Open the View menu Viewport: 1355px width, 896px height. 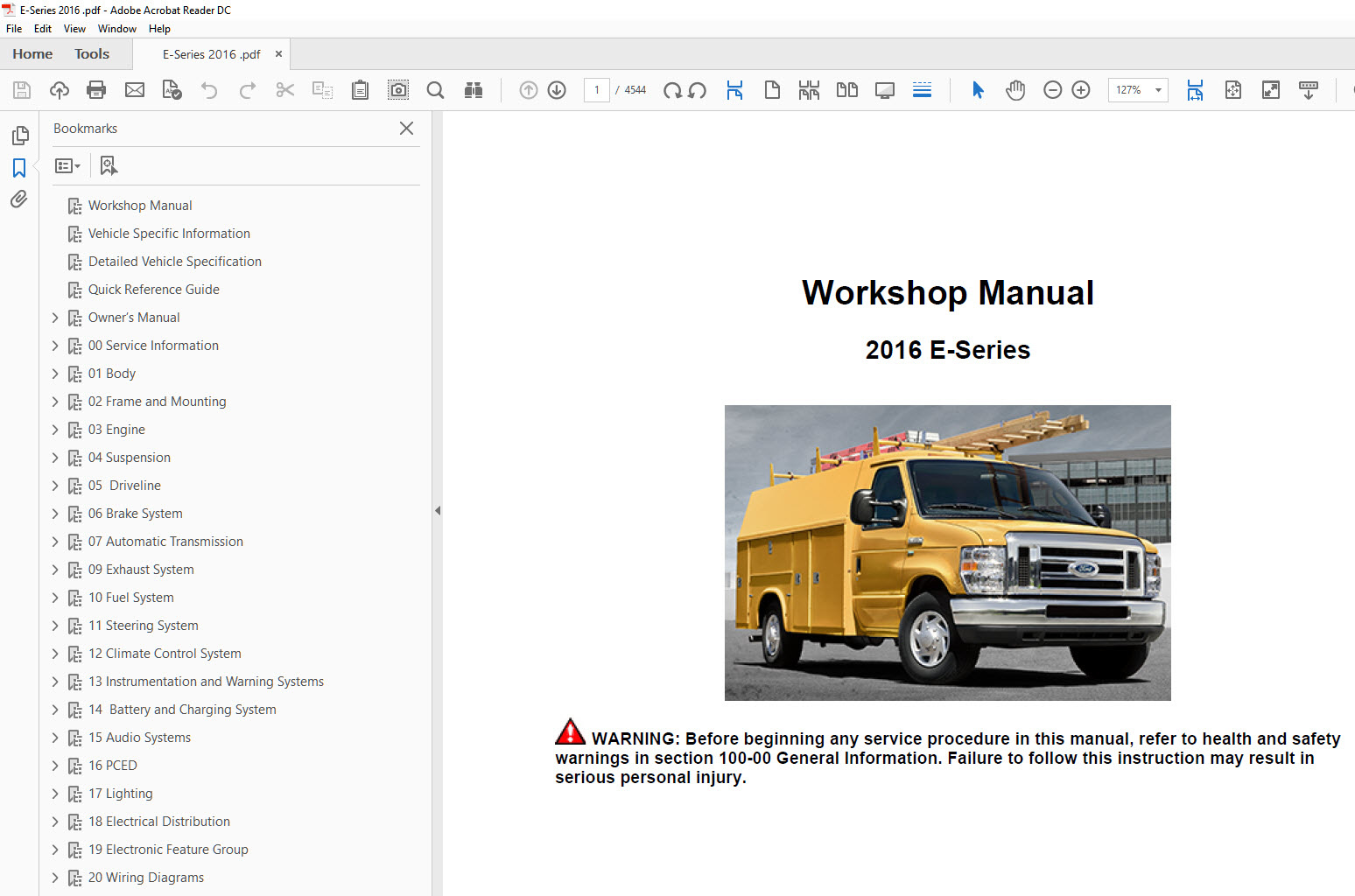point(74,29)
